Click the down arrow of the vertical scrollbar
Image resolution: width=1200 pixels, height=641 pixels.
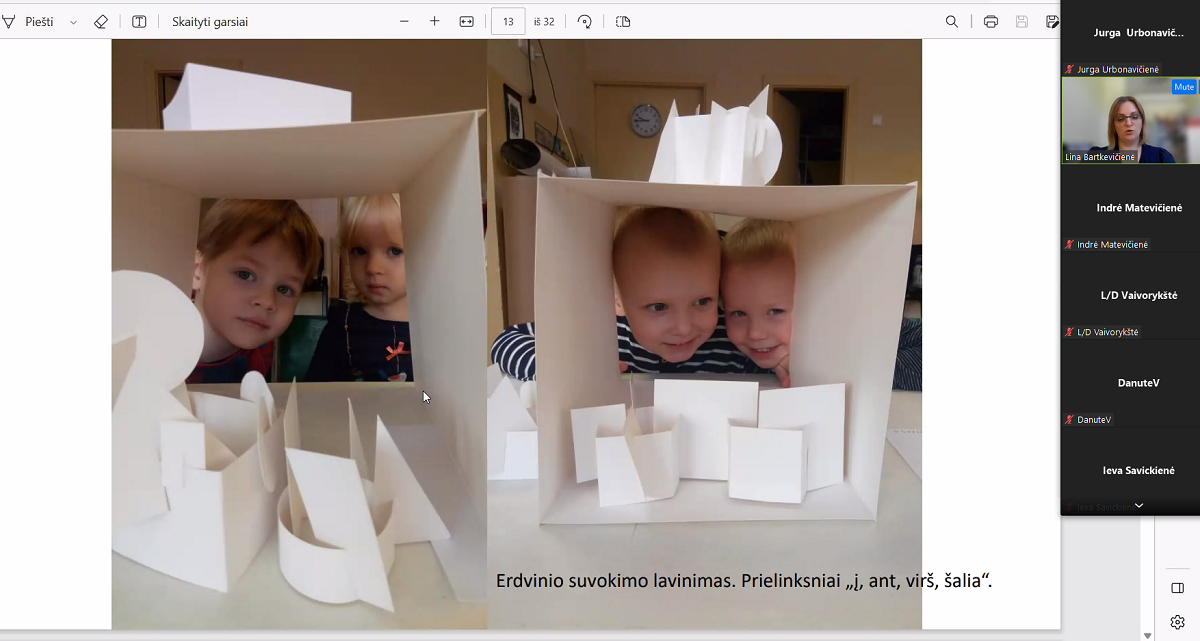click(x=1147, y=634)
